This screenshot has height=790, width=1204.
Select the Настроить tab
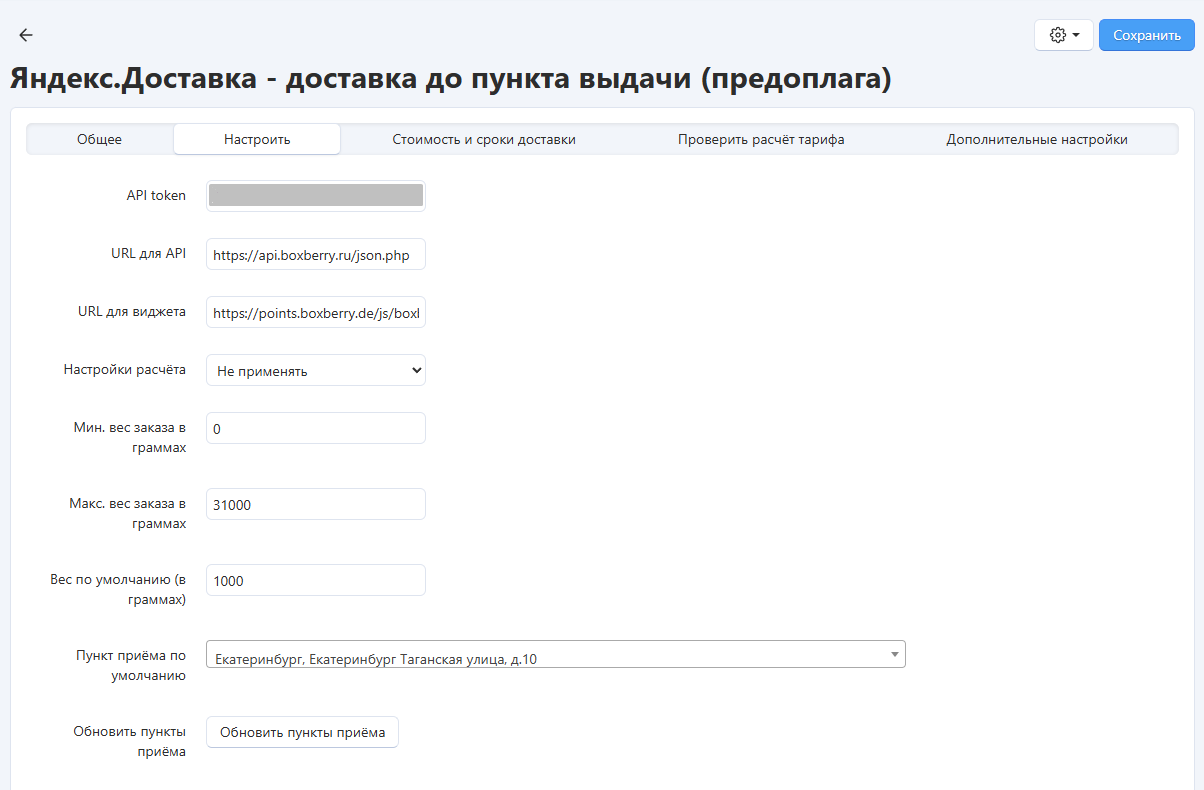pos(257,139)
